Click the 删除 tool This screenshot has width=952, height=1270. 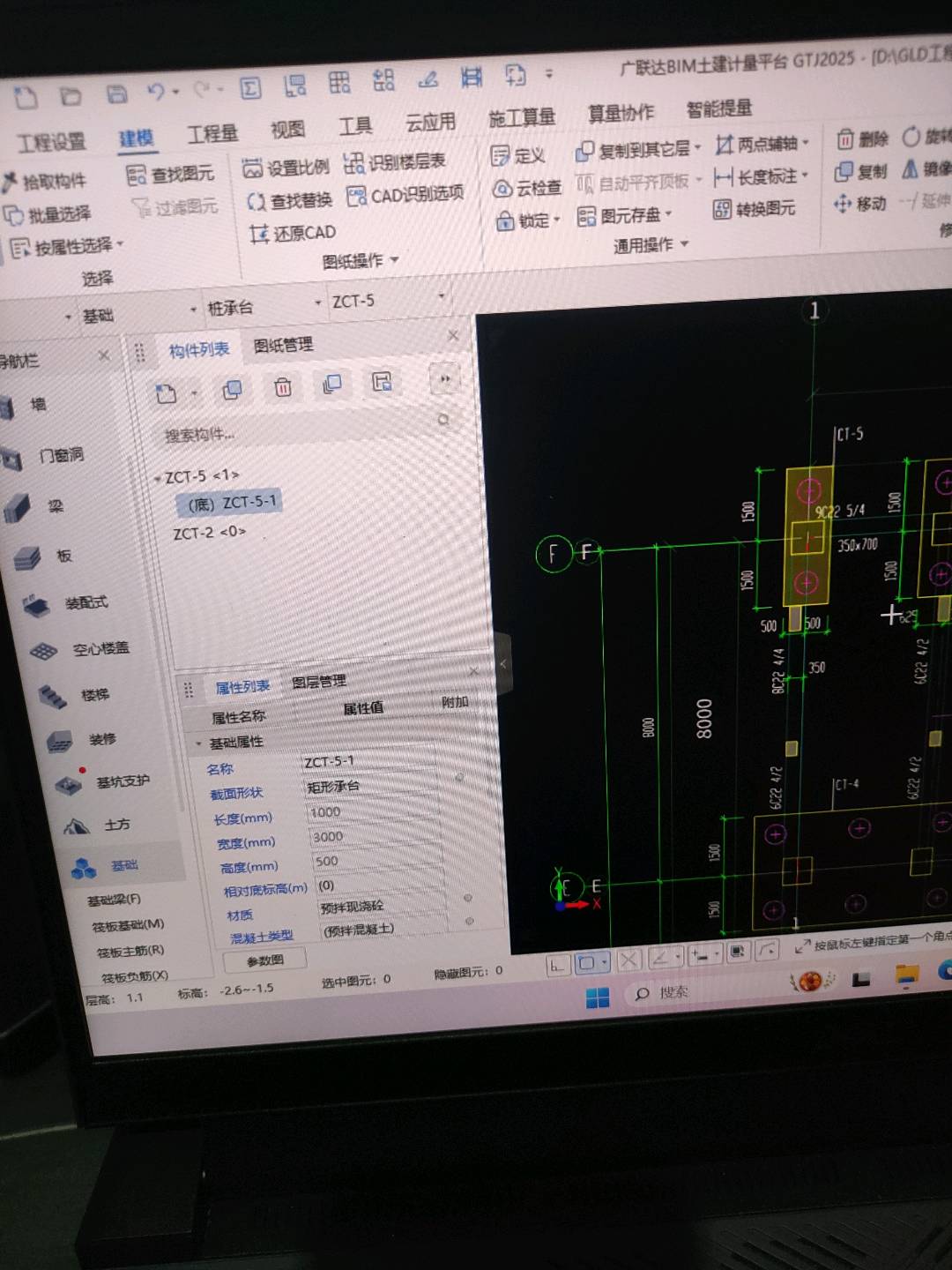coord(862,138)
